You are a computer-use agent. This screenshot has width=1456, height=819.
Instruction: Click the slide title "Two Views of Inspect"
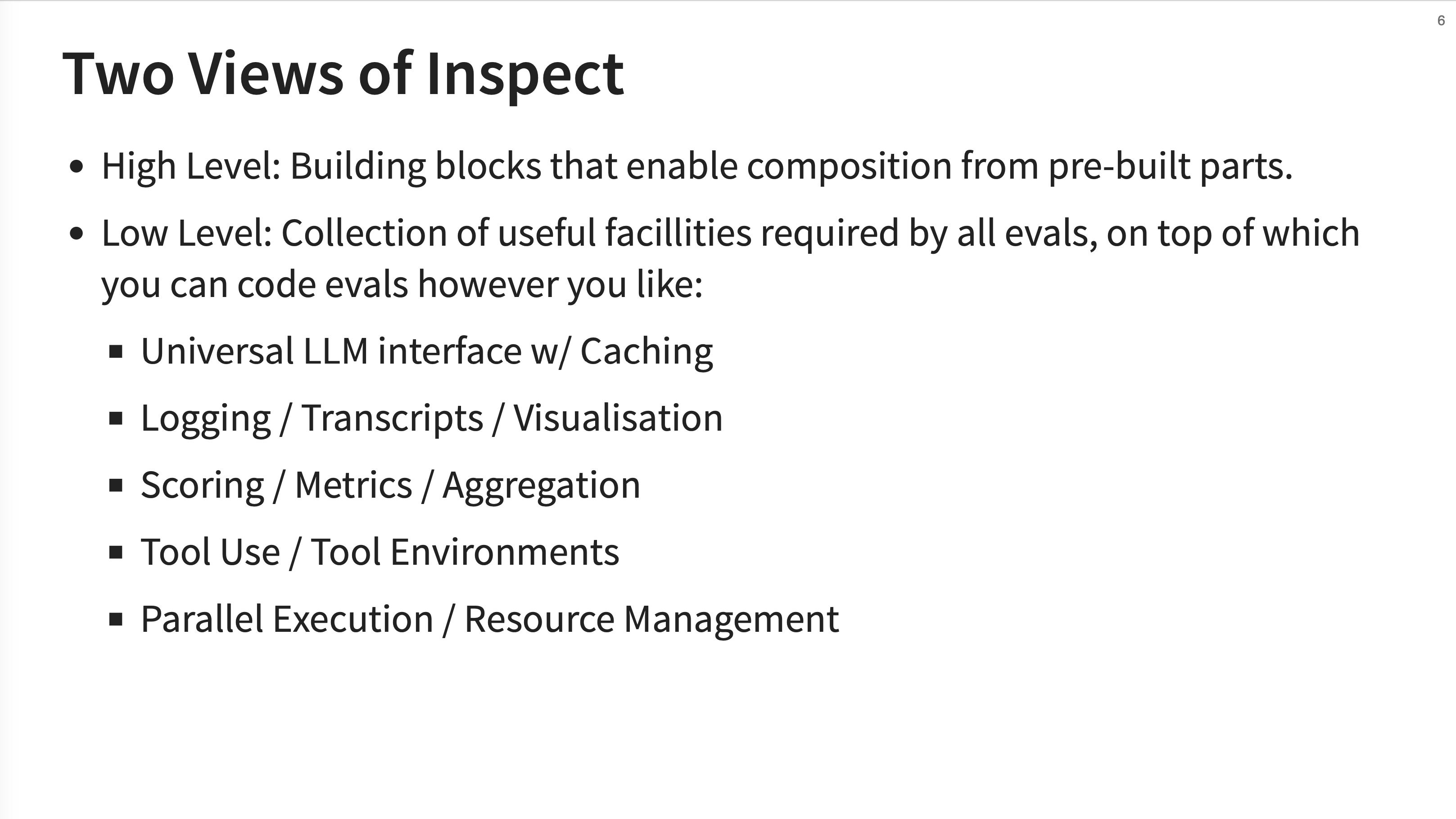pyautogui.click(x=343, y=74)
